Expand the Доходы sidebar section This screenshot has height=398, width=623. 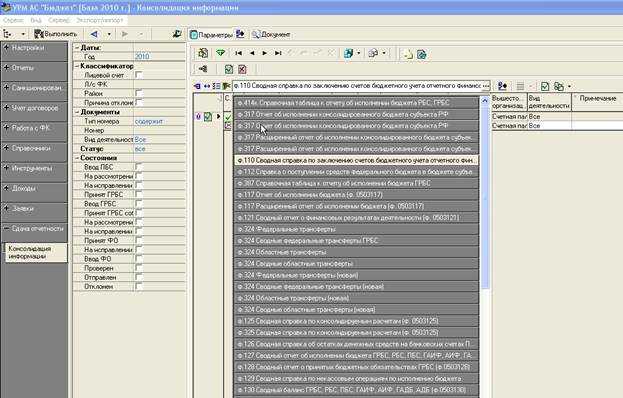coord(6,188)
